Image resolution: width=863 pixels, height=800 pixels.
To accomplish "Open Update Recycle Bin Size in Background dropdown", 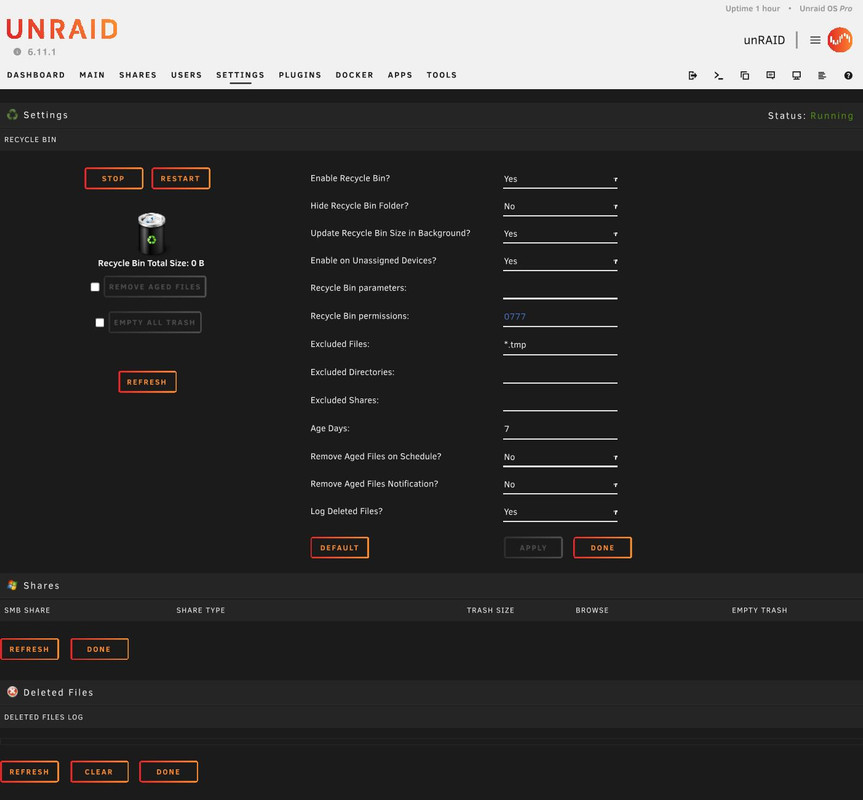I will pyautogui.click(x=560, y=234).
